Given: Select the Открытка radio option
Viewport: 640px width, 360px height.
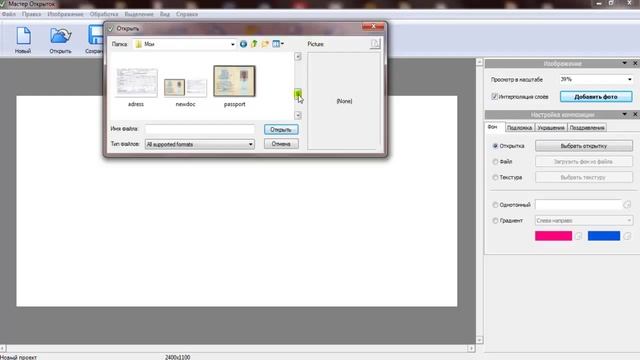Looking at the screenshot, I should click(x=495, y=146).
